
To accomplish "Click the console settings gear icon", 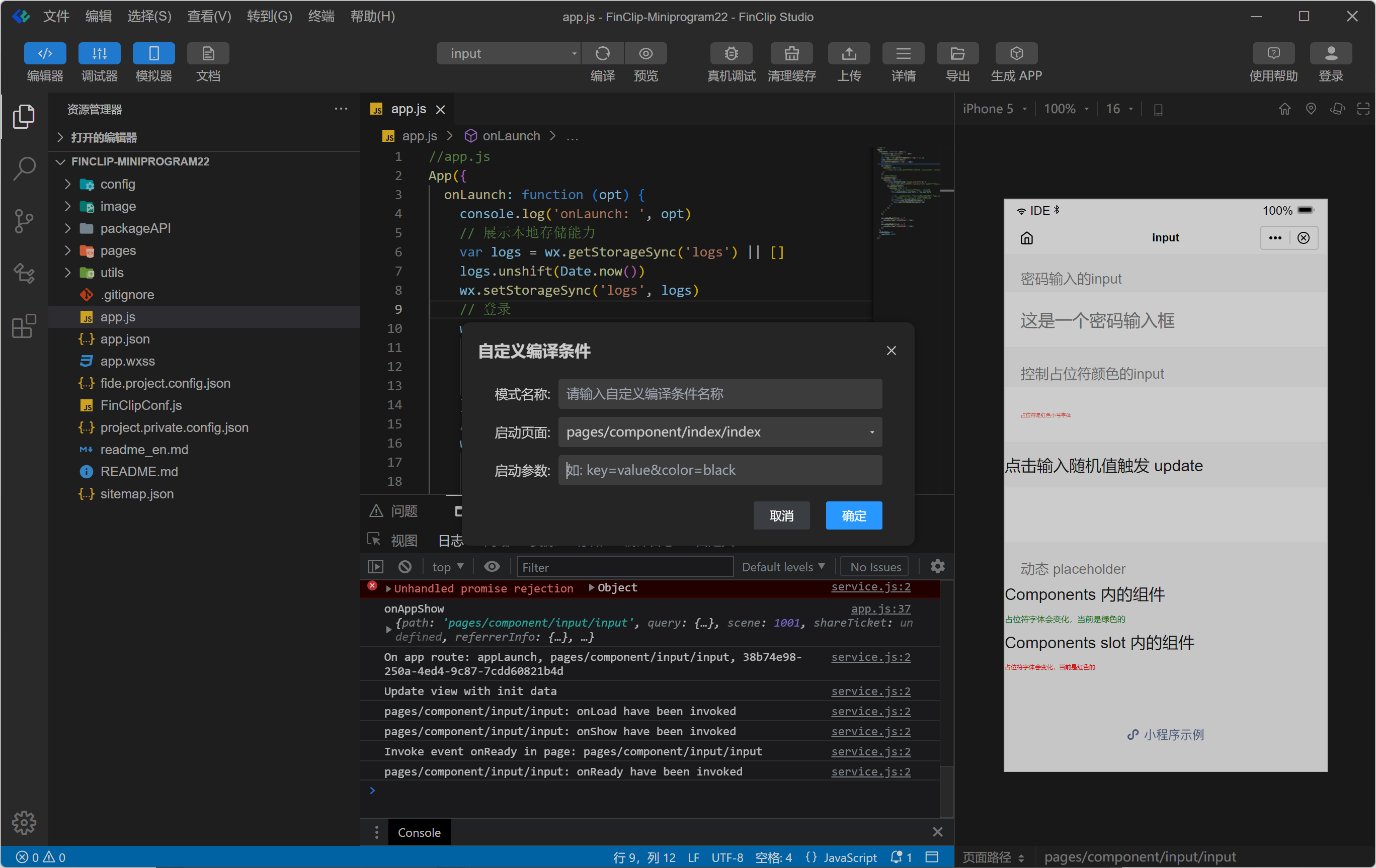I will (x=937, y=566).
